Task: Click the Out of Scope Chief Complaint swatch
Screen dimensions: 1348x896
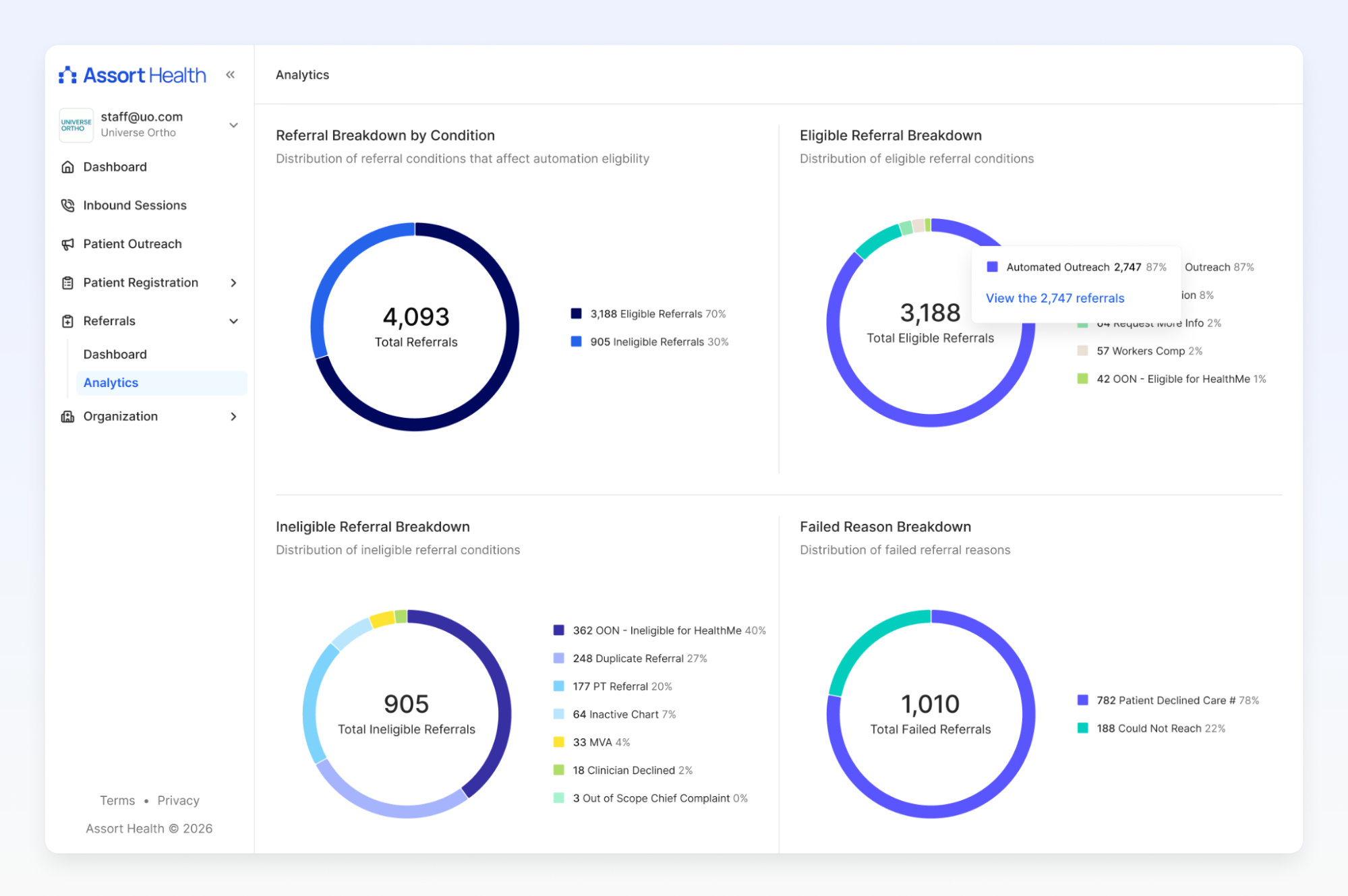Action: tap(558, 798)
